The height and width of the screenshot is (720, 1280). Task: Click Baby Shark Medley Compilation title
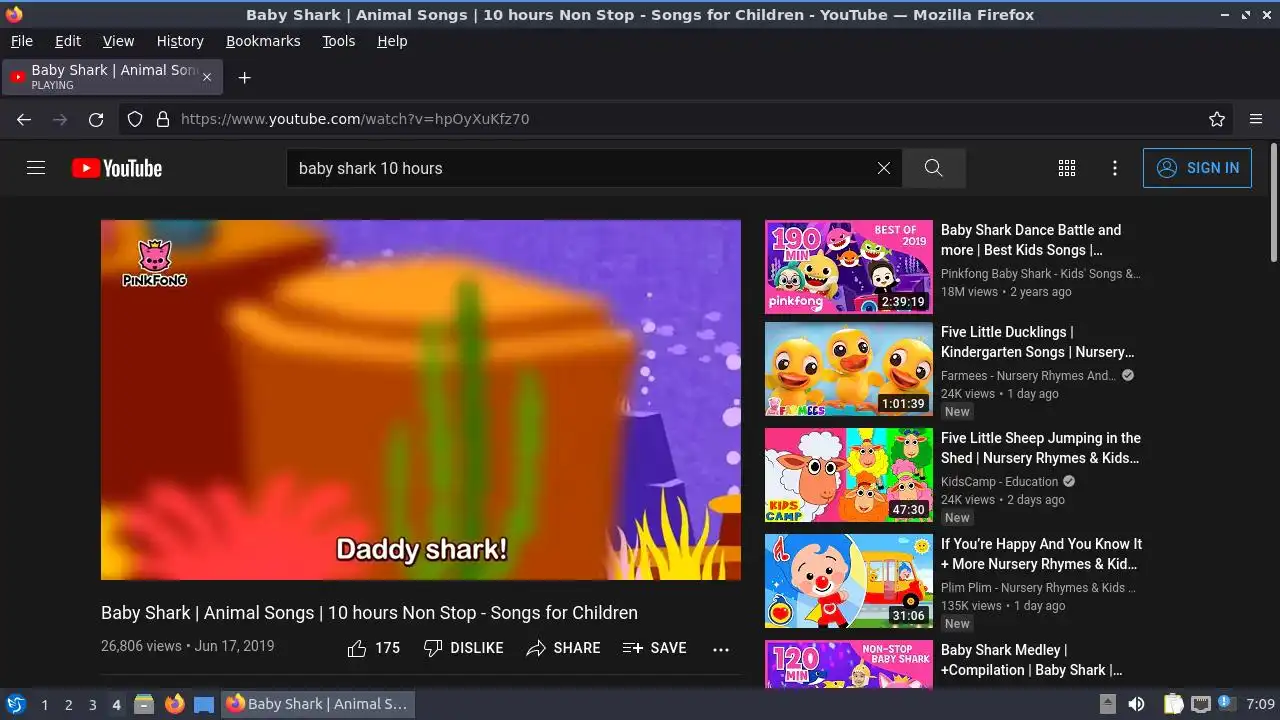[x=1032, y=660]
